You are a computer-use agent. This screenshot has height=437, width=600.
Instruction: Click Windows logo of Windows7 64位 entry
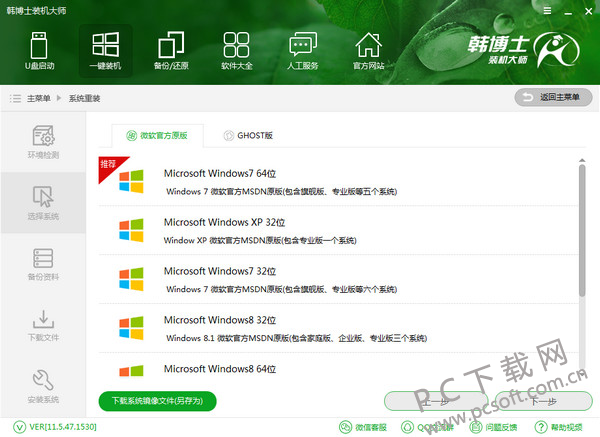131,181
